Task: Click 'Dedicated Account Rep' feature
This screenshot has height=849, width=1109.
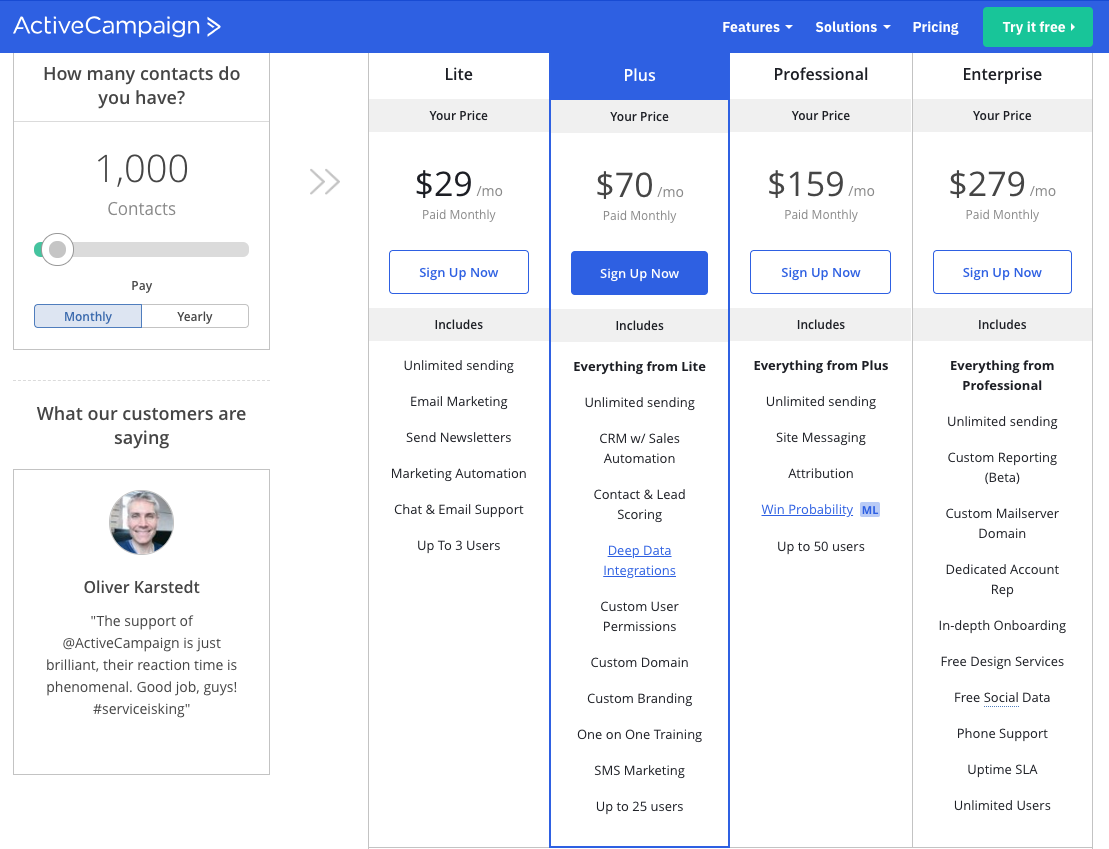Action: pyautogui.click(x=1001, y=579)
